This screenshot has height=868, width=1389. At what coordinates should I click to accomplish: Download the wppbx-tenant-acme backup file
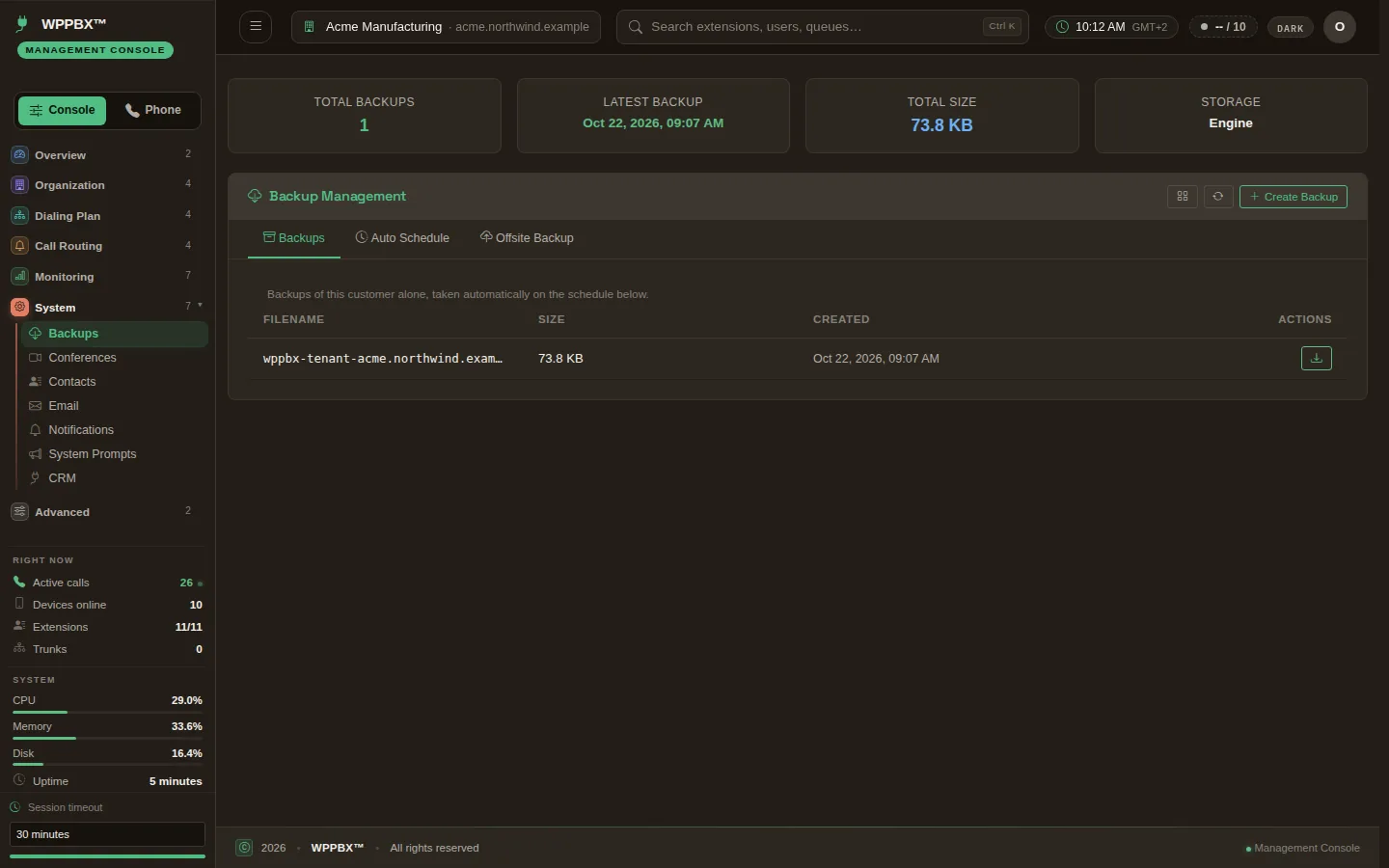click(1317, 358)
